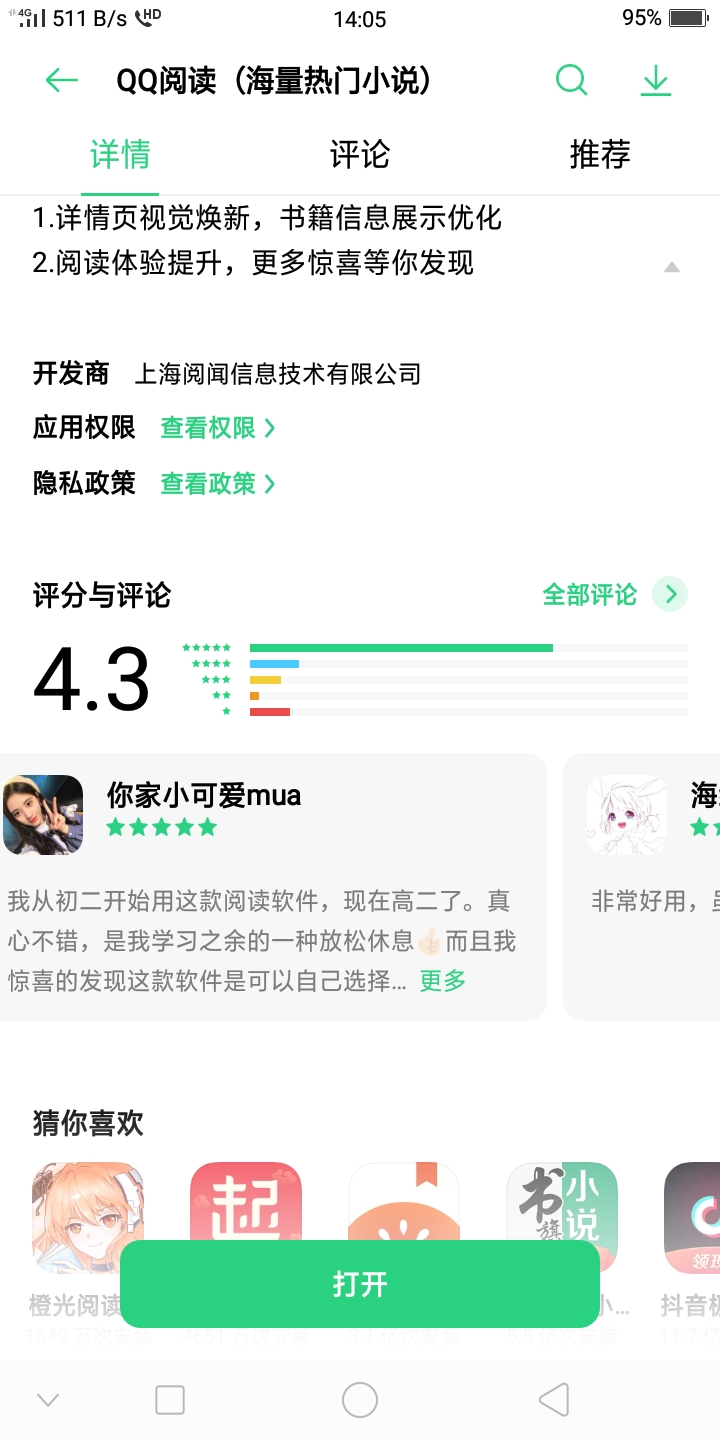Hide navigation bar with down chevron
This screenshot has width=720, height=1440.
pos(48,1400)
